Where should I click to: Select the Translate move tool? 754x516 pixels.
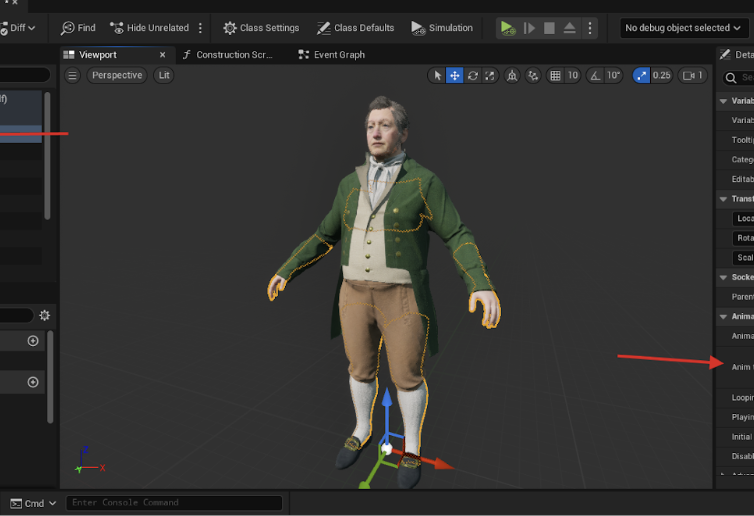tap(454, 76)
